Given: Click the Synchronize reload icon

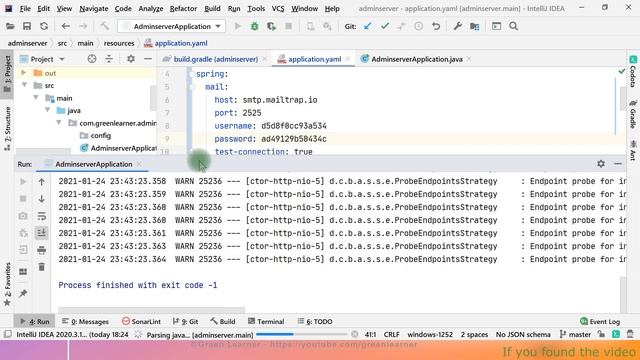Looking at the screenshot, I should pyautogui.click(x=44, y=27).
